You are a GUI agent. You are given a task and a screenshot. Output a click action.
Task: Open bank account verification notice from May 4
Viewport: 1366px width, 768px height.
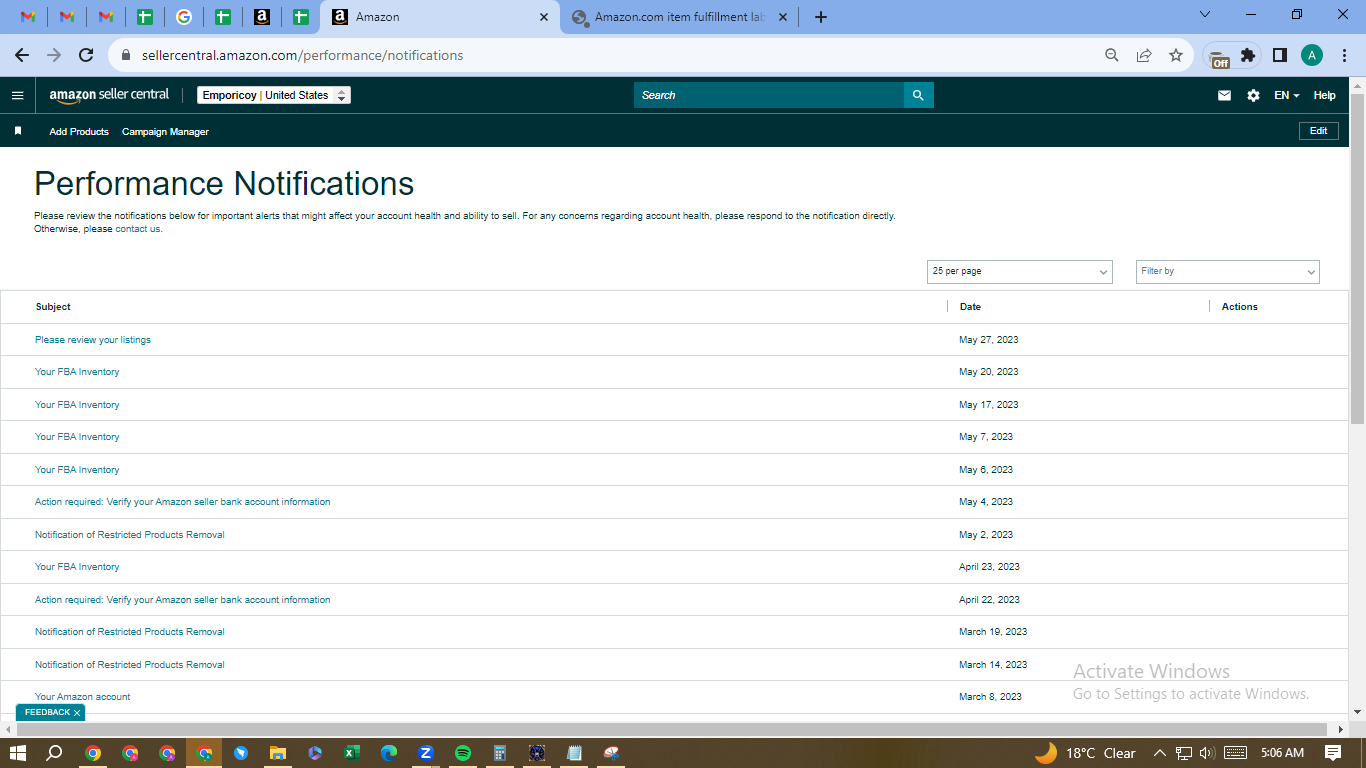click(182, 502)
